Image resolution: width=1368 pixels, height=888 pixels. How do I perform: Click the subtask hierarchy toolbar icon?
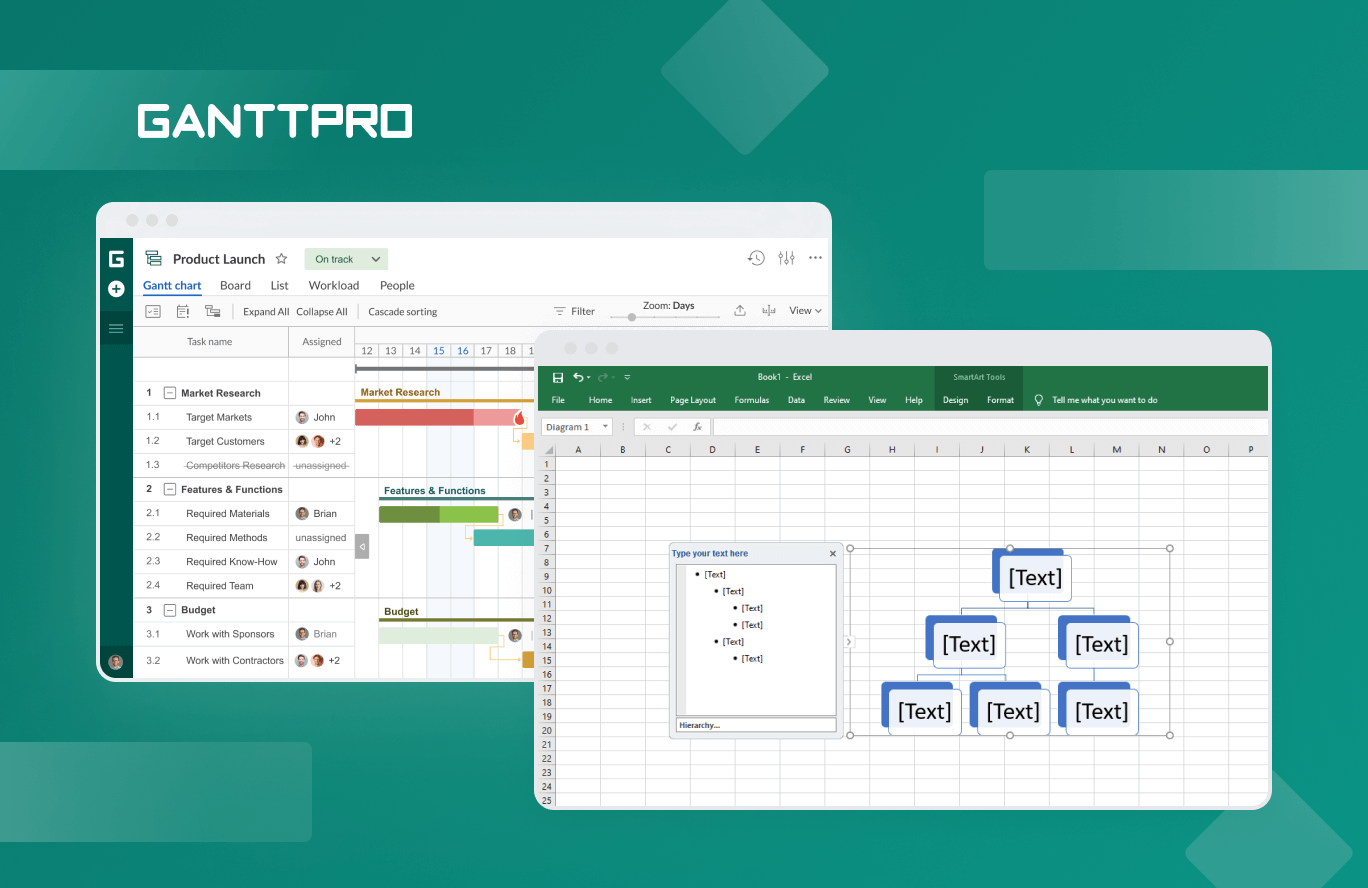point(213,311)
